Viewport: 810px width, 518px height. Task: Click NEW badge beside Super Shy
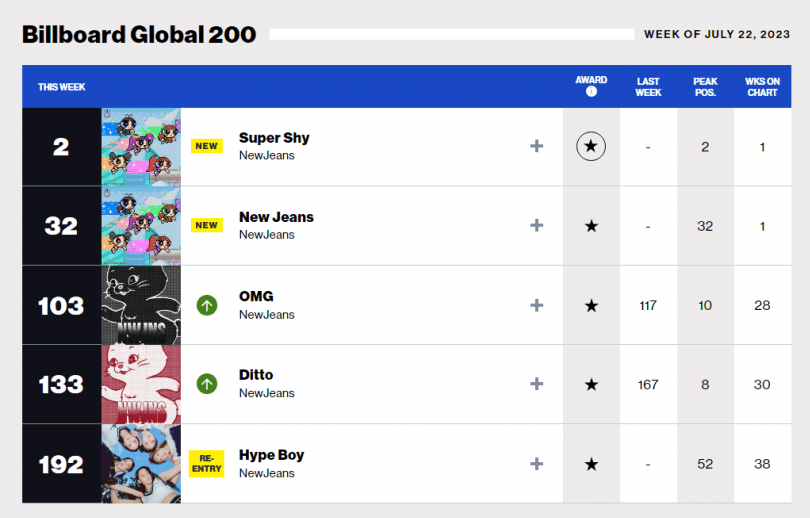point(207,146)
